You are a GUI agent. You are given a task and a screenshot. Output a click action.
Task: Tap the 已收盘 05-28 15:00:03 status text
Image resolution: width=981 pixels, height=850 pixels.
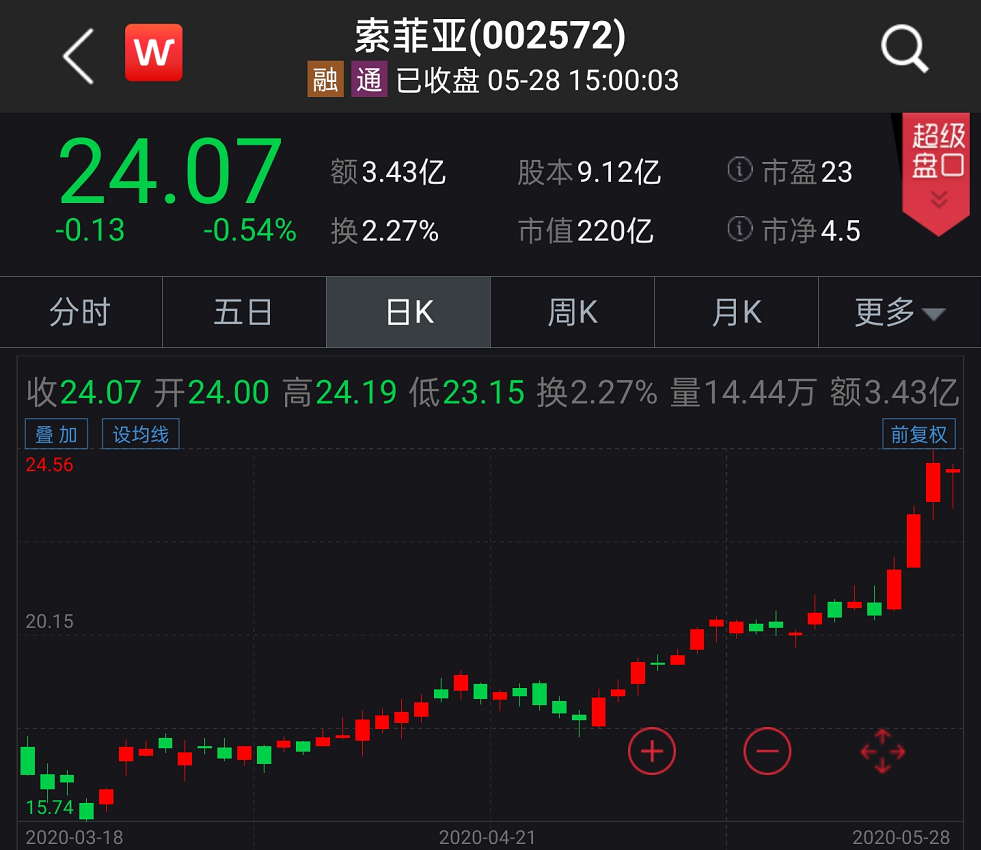(537, 80)
